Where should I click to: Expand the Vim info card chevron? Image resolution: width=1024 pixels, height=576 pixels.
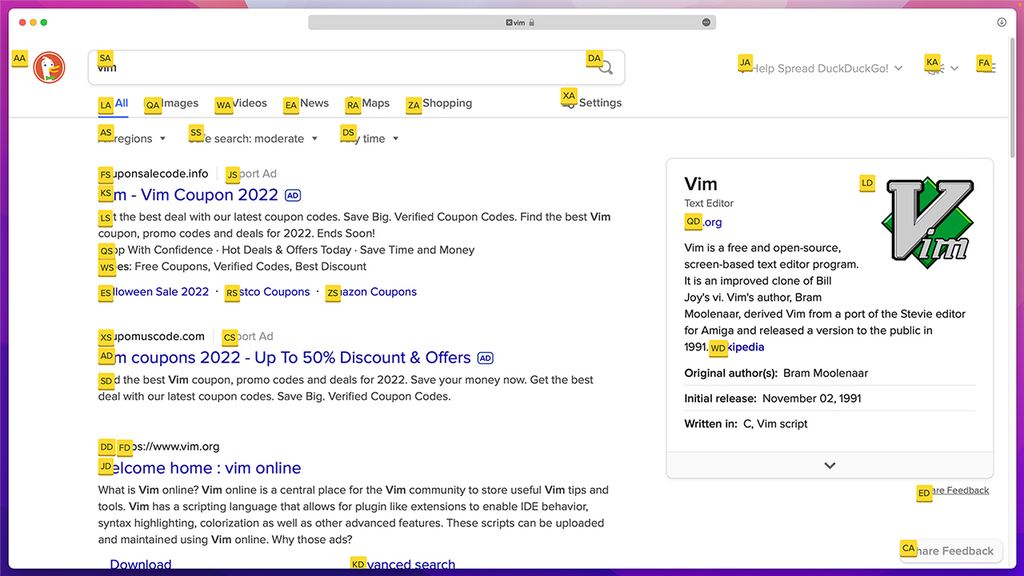coord(829,465)
